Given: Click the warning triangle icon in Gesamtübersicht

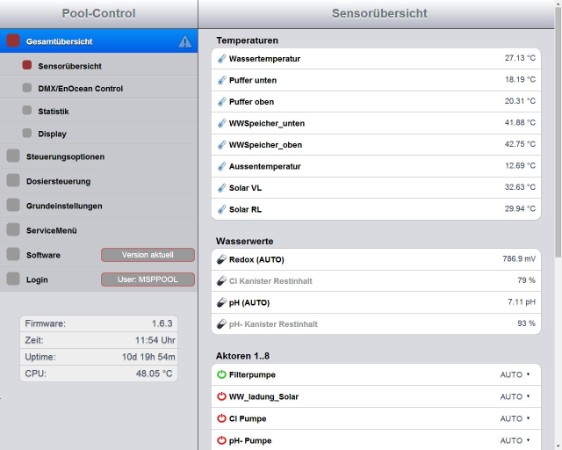Looking at the screenshot, I should click(x=185, y=42).
